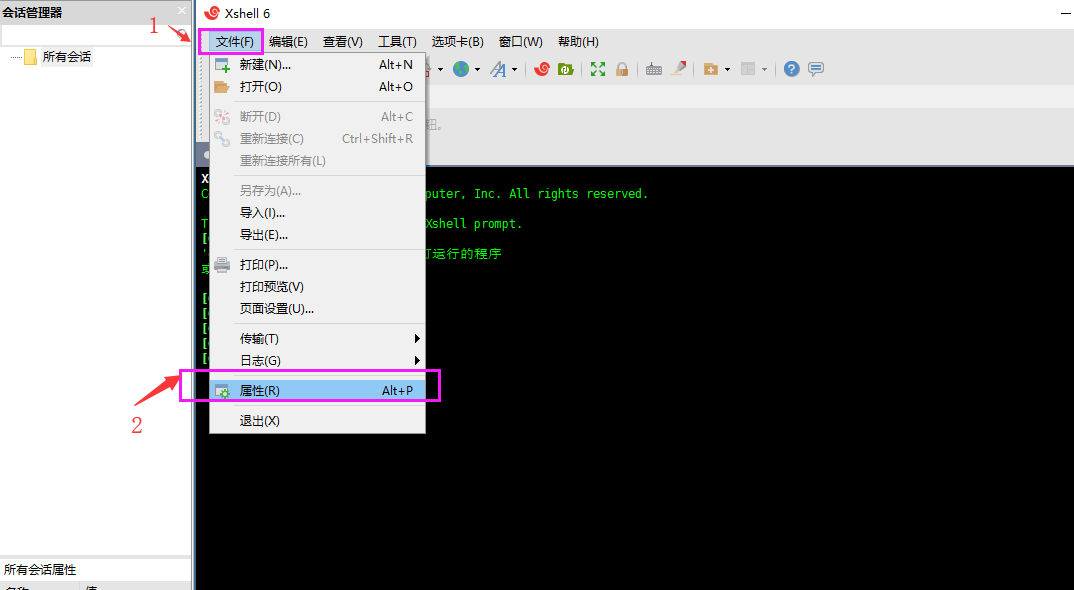The image size is (1074, 590).
Task: Expand the globe encoding dropdown arrow
Action: coord(477,69)
